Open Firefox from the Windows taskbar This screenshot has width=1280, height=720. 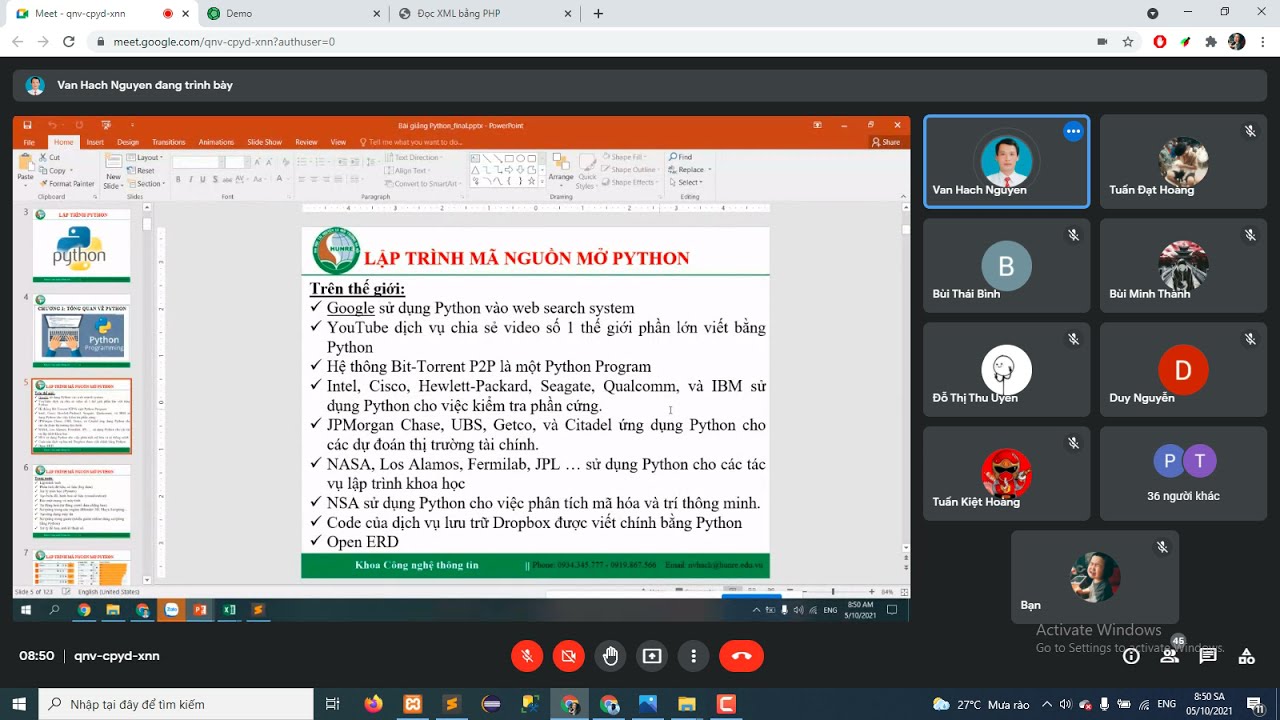[373, 704]
